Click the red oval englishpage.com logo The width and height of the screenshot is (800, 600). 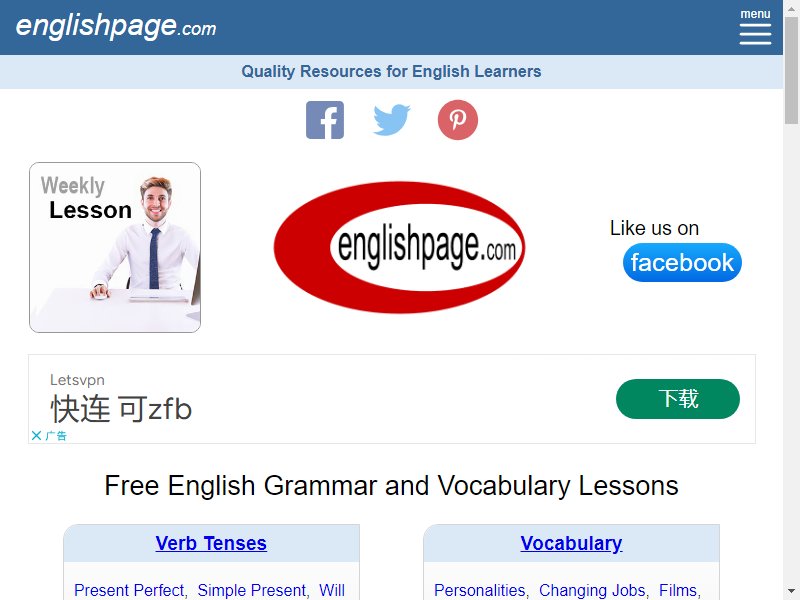coord(399,247)
